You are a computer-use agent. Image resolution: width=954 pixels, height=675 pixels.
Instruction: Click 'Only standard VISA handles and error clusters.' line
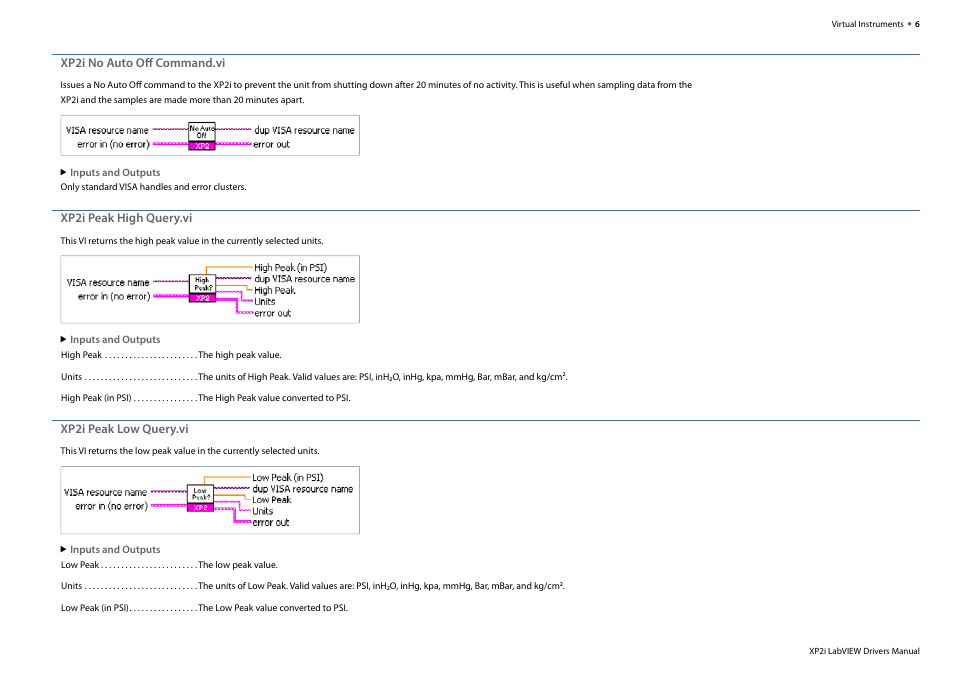pos(153,187)
